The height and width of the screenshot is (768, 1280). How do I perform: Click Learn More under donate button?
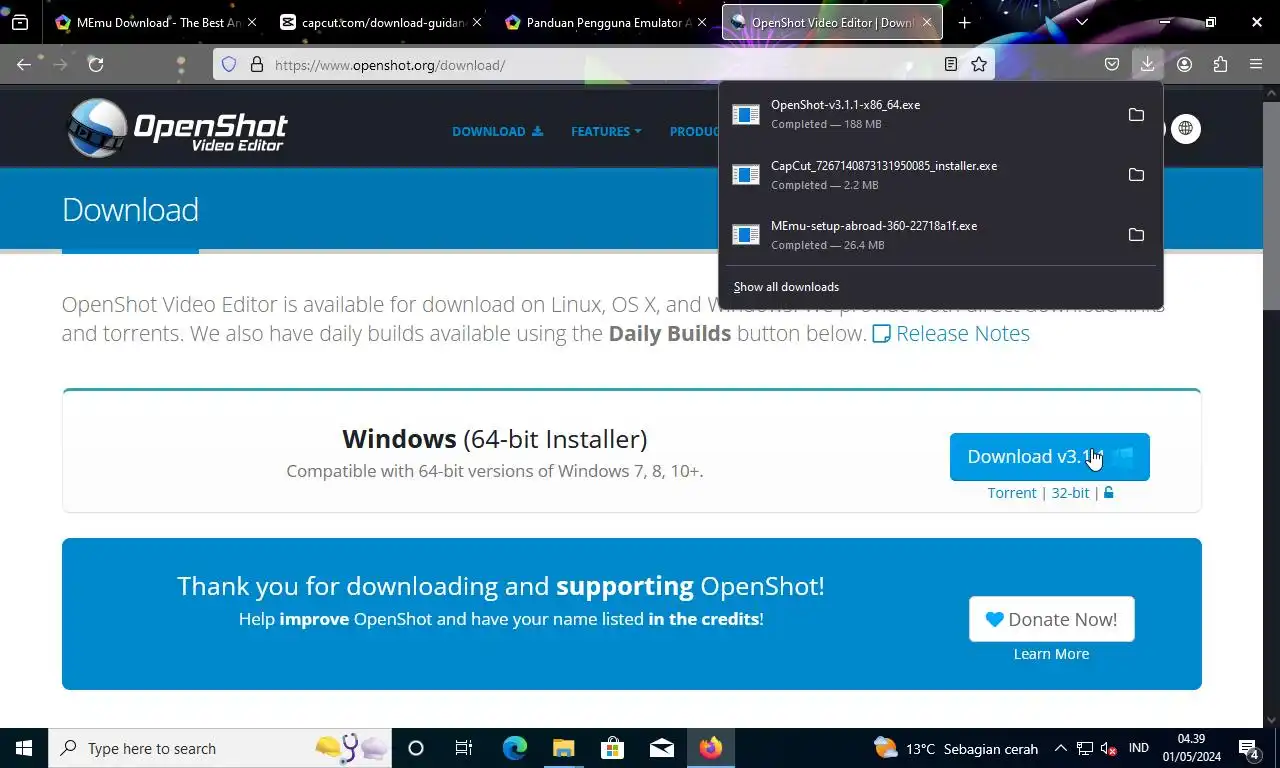(x=1051, y=654)
